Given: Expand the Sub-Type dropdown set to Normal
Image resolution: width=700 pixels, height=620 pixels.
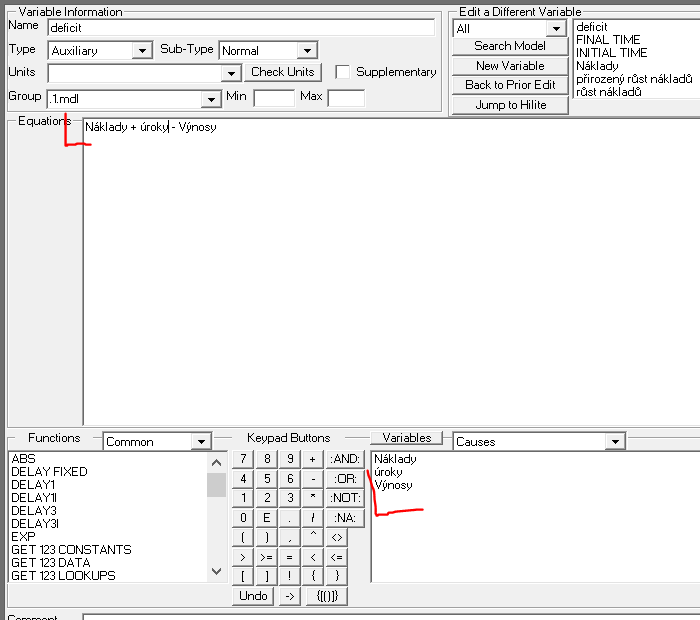Looking at the screenshot, I should 307,51.
